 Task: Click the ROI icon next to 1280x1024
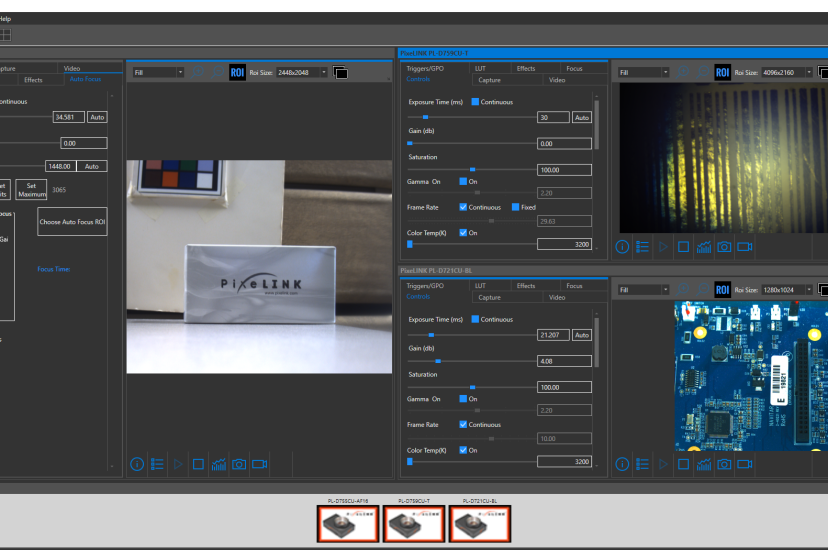point(722,289)
